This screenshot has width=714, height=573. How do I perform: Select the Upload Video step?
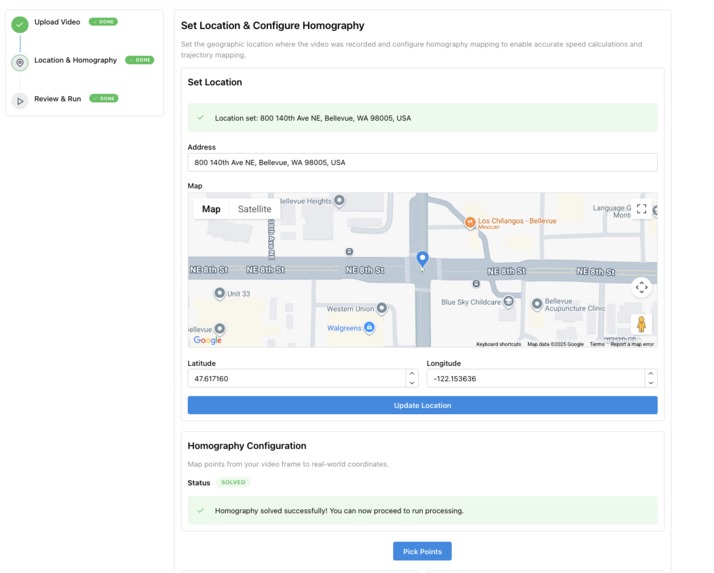(57, 22)
